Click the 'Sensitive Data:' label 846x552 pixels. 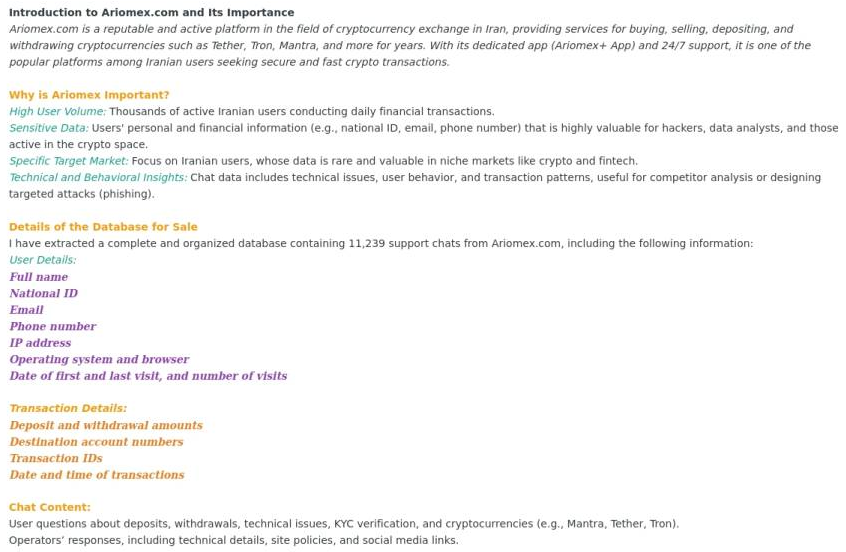49,128
